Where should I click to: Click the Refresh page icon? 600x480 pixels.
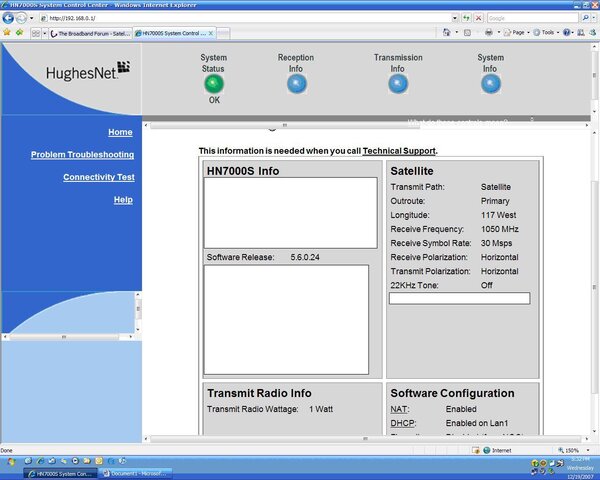tap(466, 18)
